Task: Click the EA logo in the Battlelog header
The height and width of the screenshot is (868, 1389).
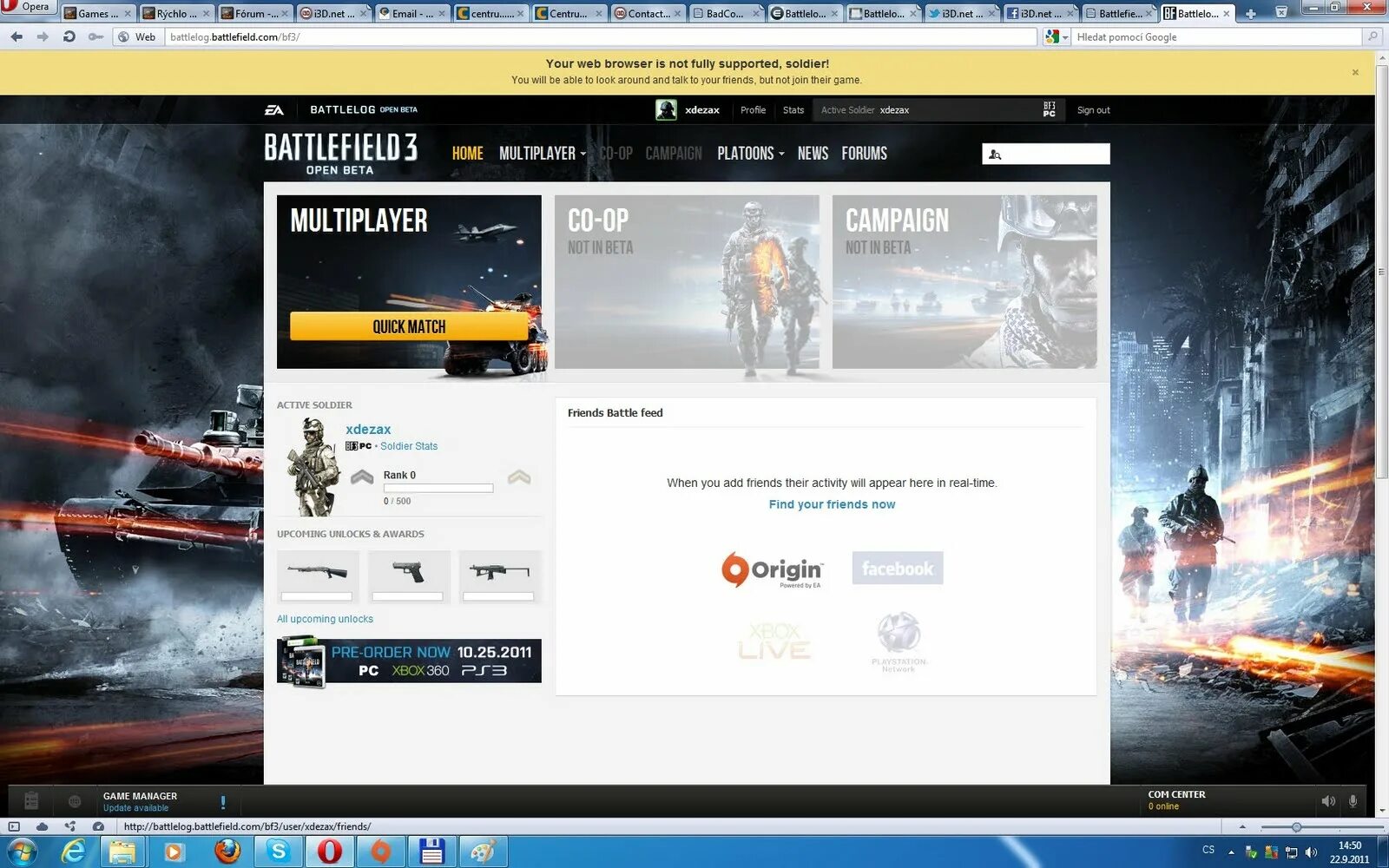Action: 274,110
